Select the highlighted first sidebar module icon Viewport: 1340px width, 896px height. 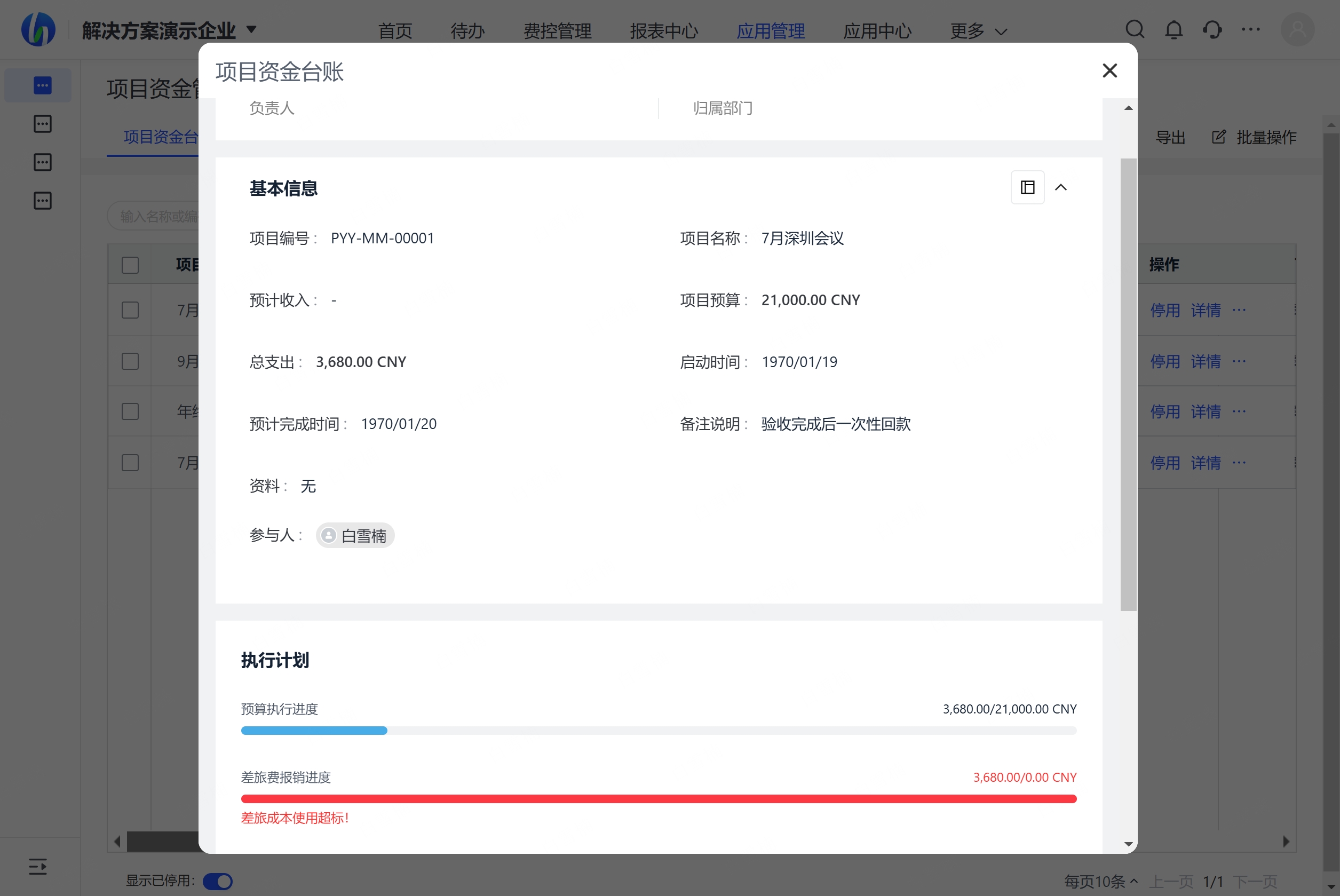[x=42, y=86]
